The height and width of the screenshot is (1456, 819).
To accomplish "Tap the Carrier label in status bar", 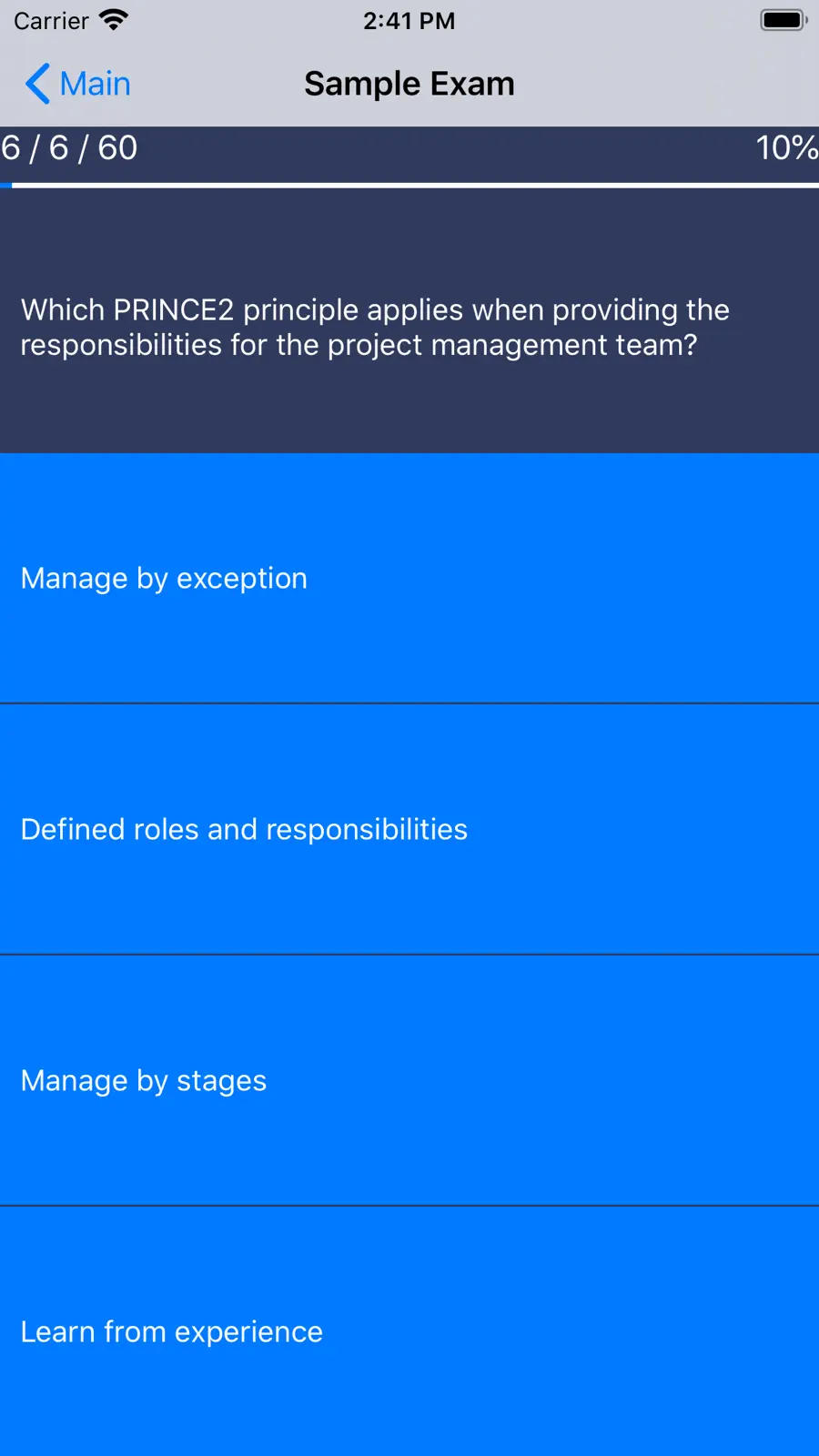I will (51, 20).
